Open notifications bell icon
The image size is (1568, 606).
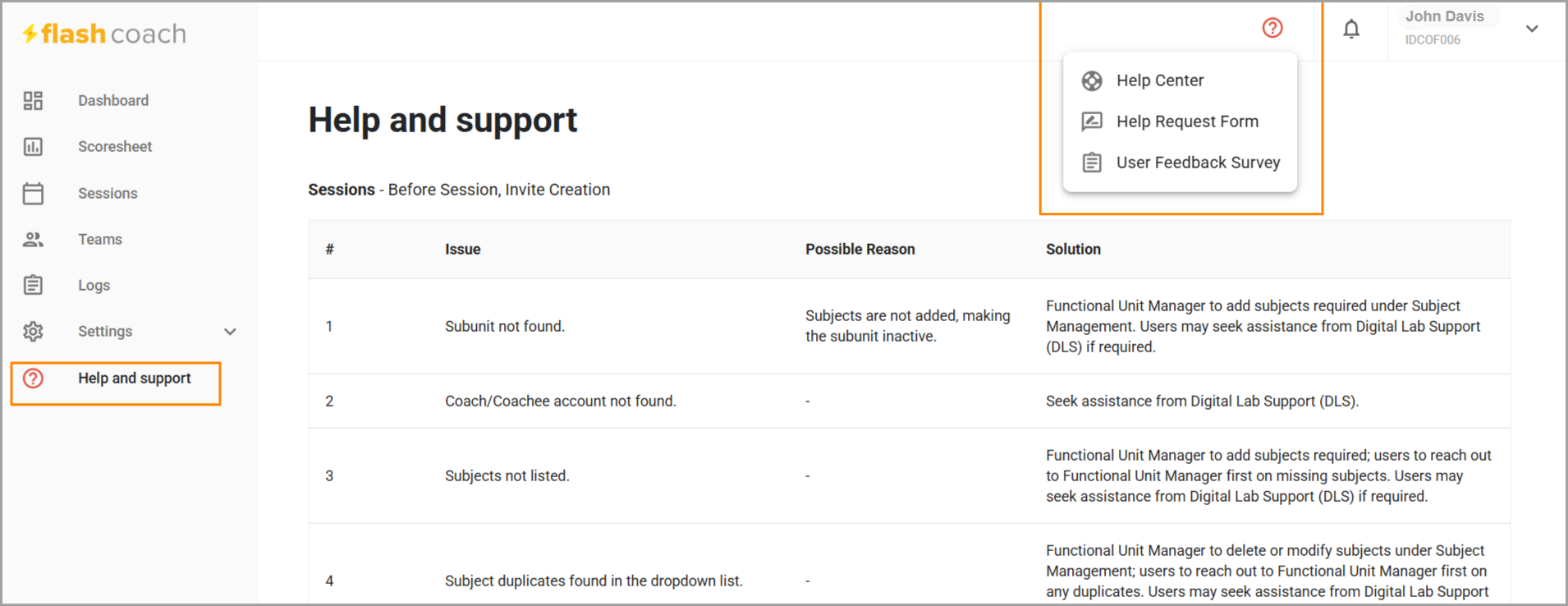[1351, 29]
